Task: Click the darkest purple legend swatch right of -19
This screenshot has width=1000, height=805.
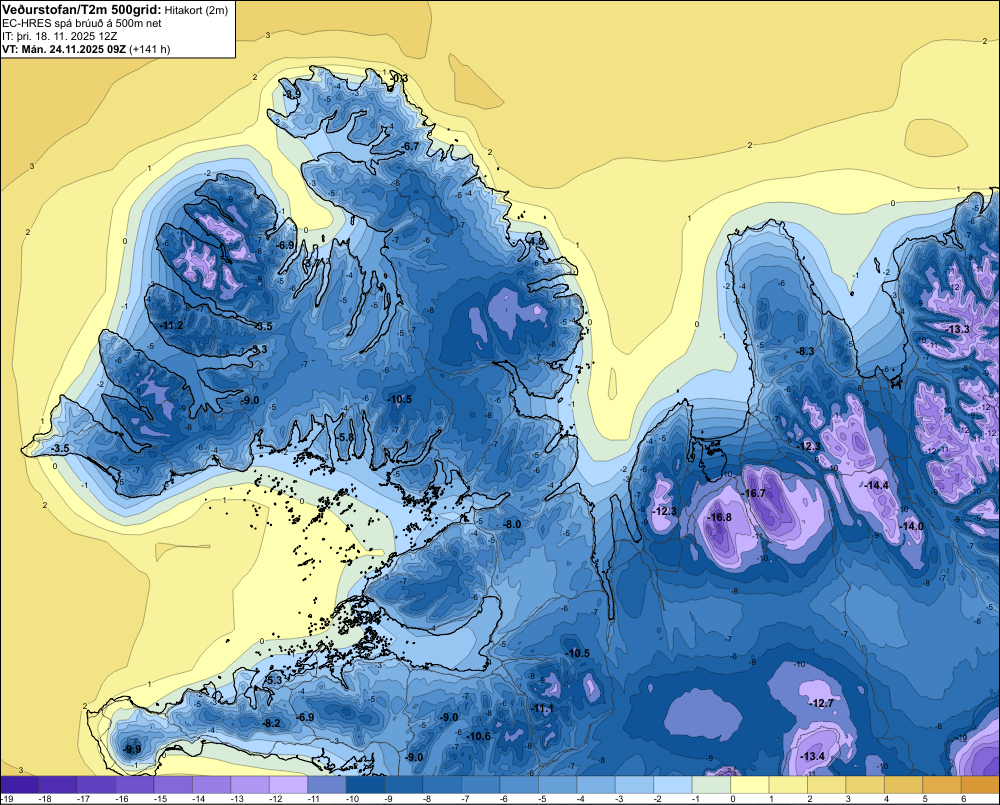Action: (x=20, y=784)
